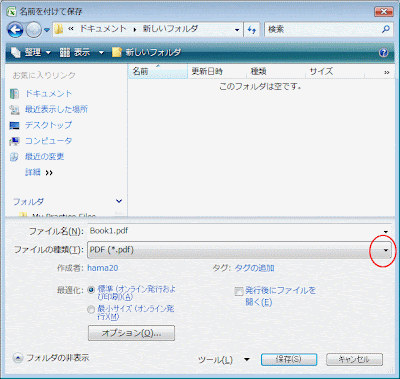
Task: Sort by the 名前 column header
Action: pos(158,71)
